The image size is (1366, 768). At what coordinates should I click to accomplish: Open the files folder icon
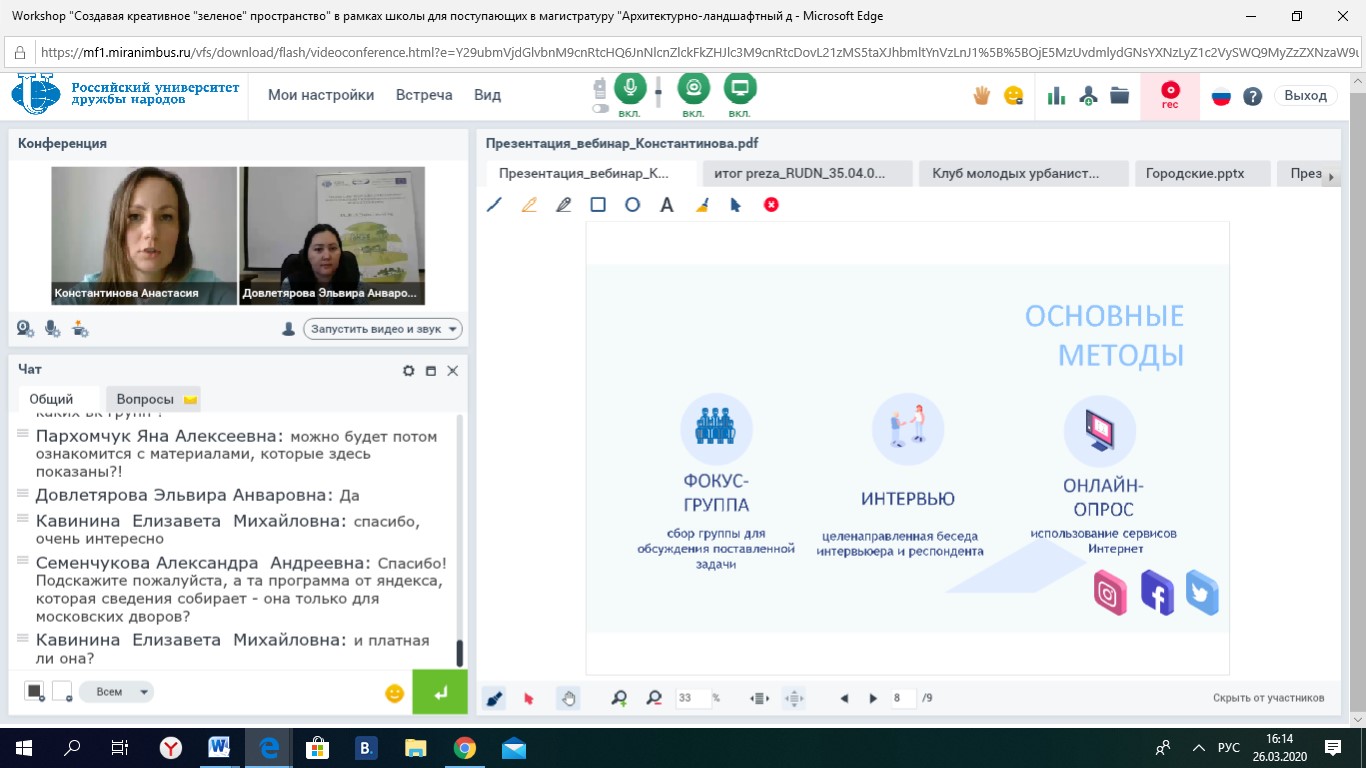click(x=1119, y=96)
